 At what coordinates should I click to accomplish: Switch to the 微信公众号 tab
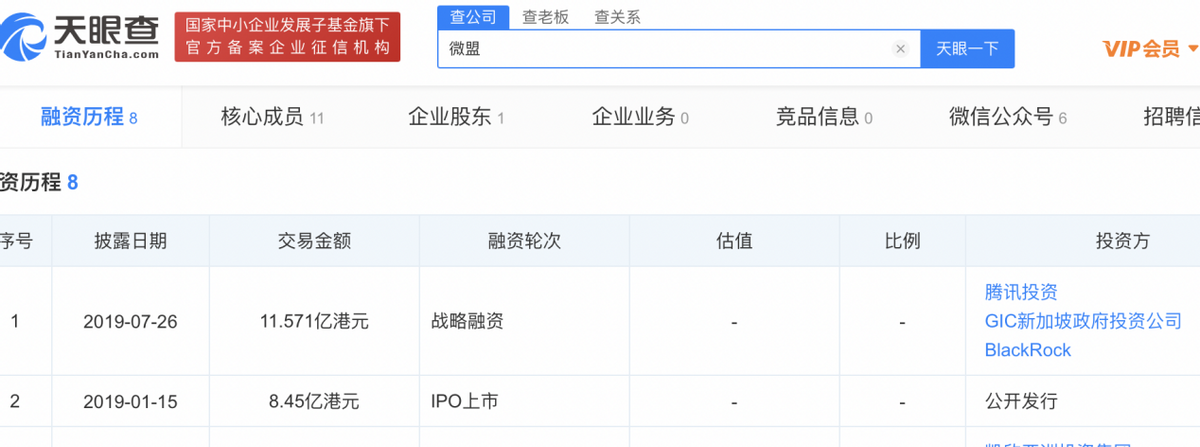click(x=1008, y=118)
